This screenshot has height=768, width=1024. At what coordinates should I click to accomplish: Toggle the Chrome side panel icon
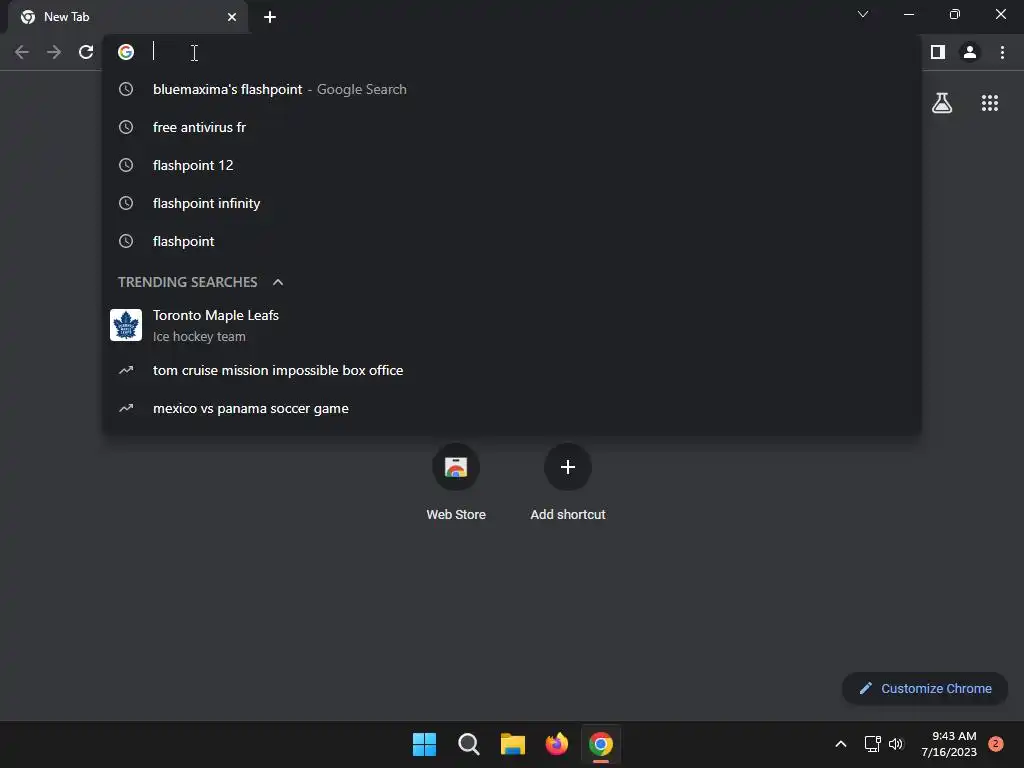[x=938, y=52]
